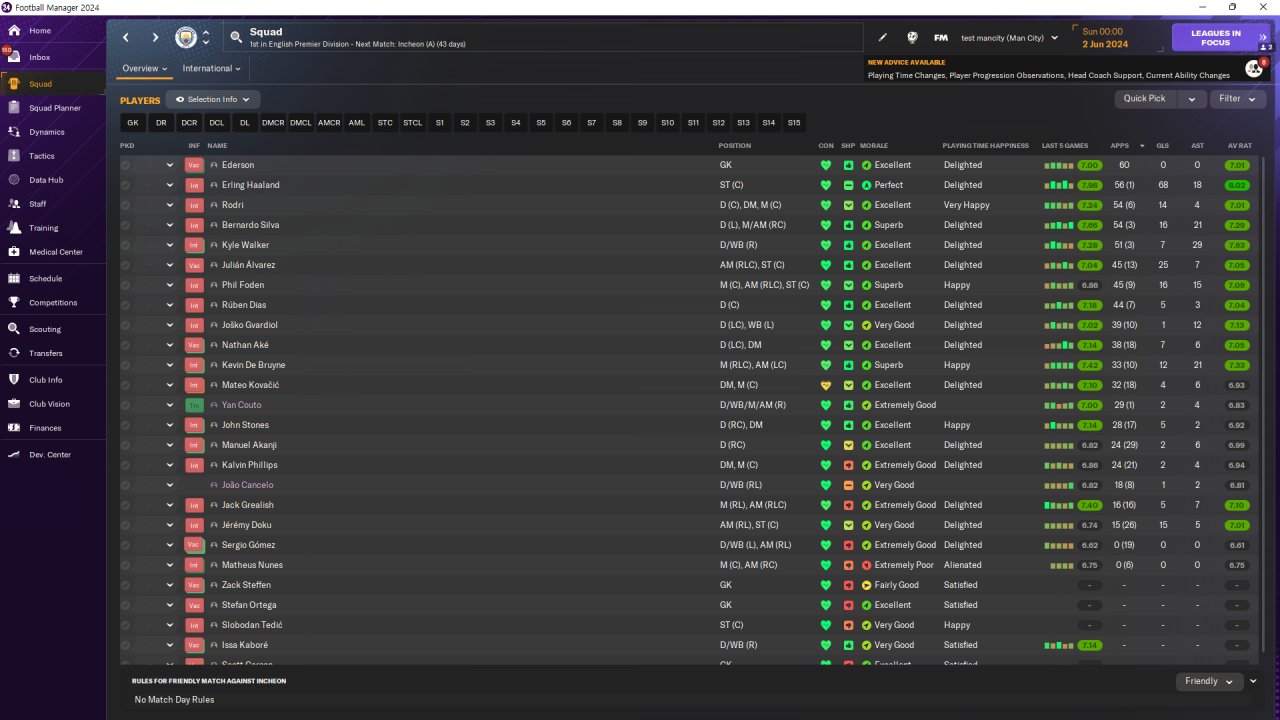Open the International tab menu
The height and width of the screenshot is (720, 1280).
[212, 69]
